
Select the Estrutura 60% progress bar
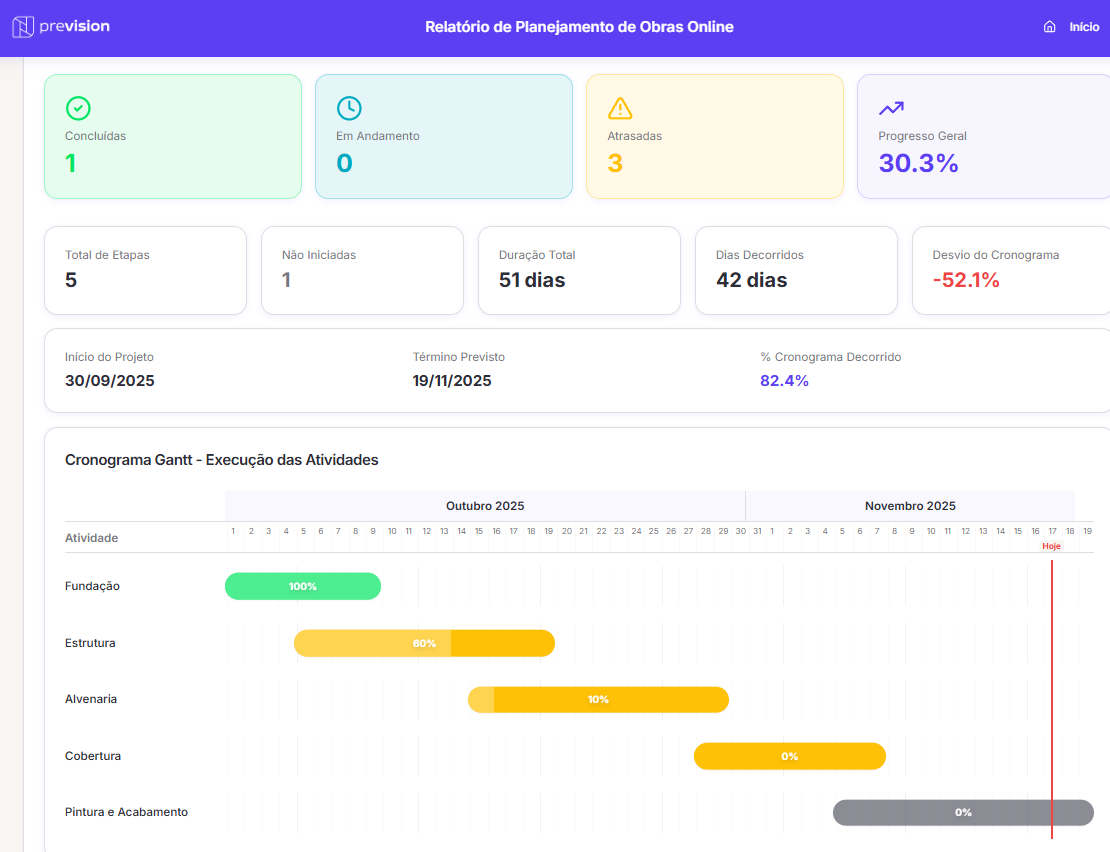(x=424, y=643)
